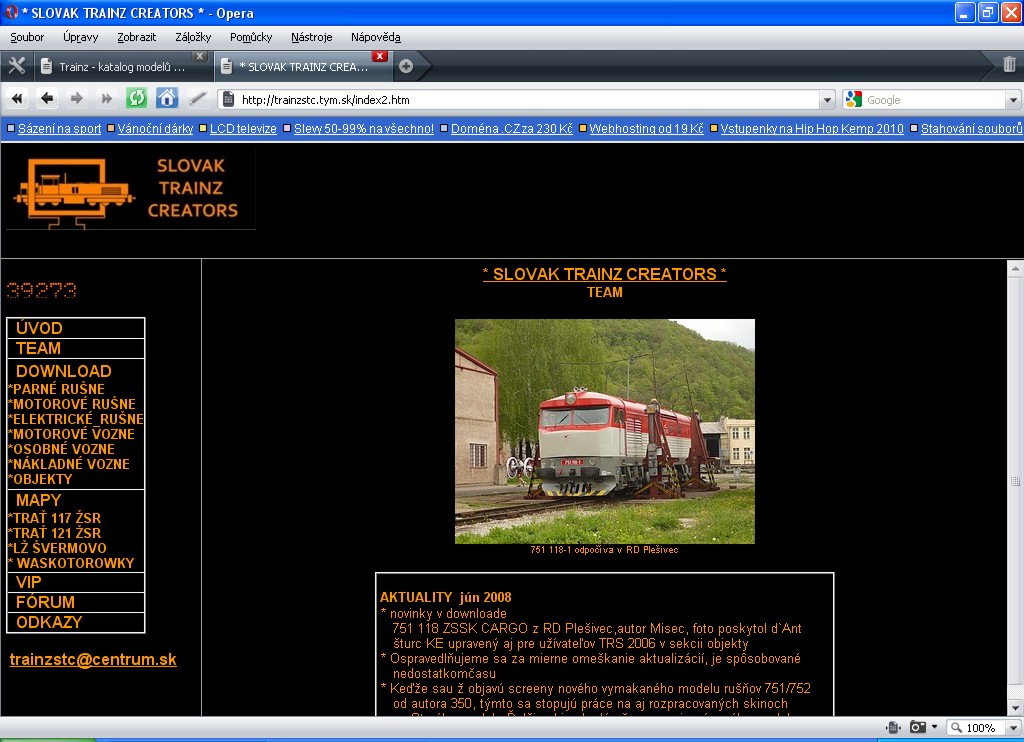Open the Úpravy menu
Image resolution: width=1024 pixels, height=742 pixels.
point(80,37)
